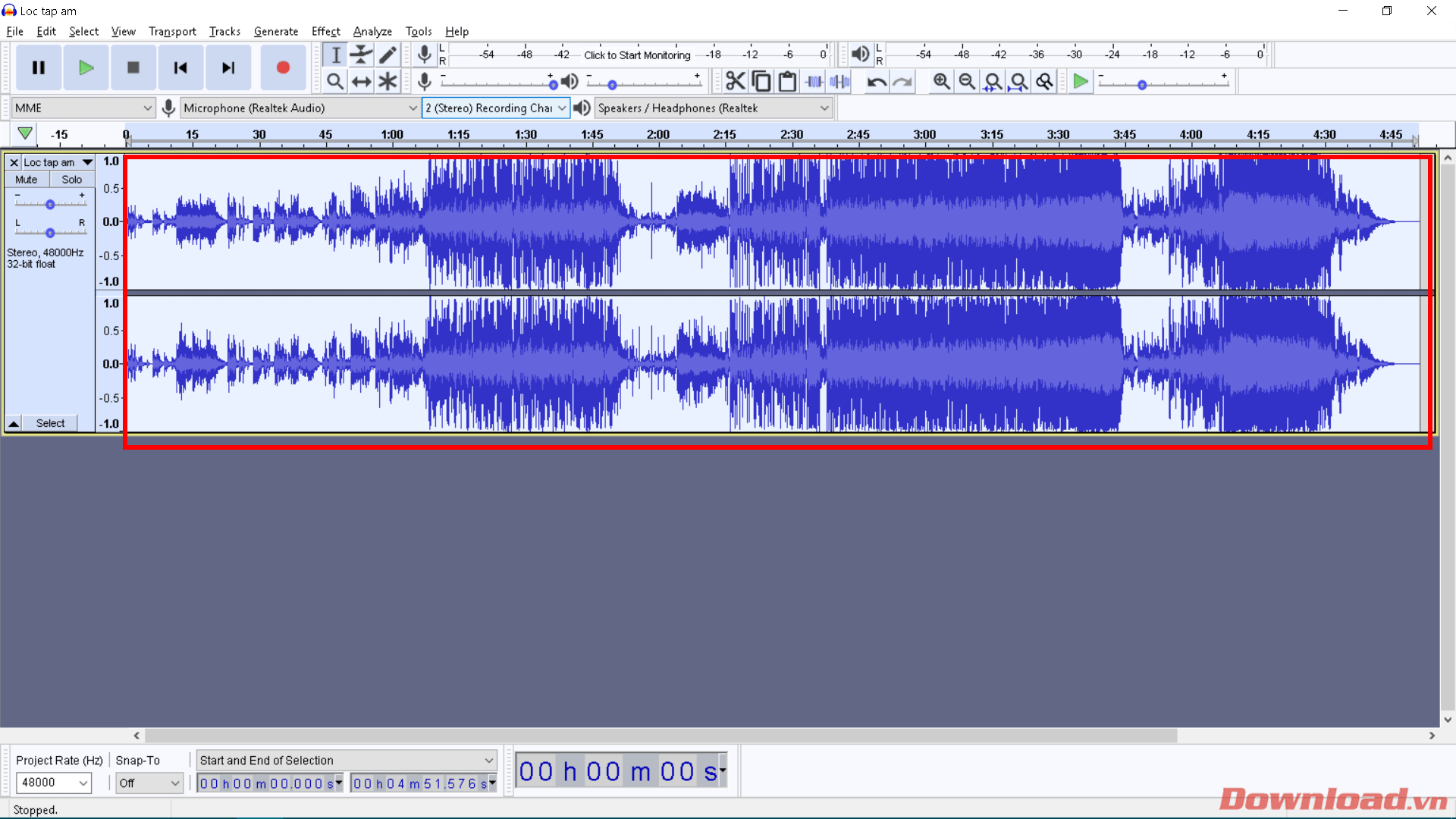Click the 2:00 mark on the timeline ruler

tap(657, 135)
